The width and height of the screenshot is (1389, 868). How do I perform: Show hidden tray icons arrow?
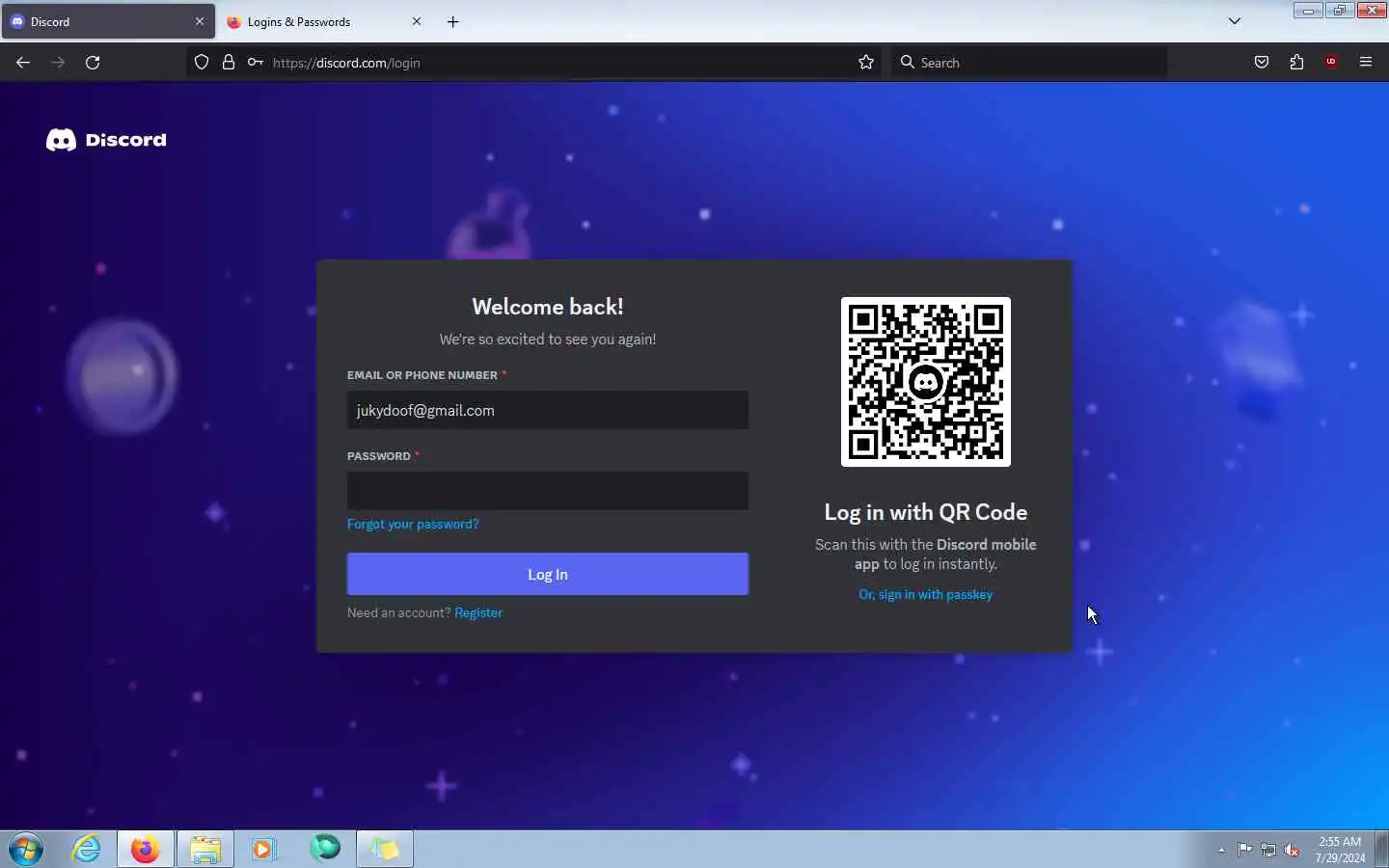[x=1221, y=850]
